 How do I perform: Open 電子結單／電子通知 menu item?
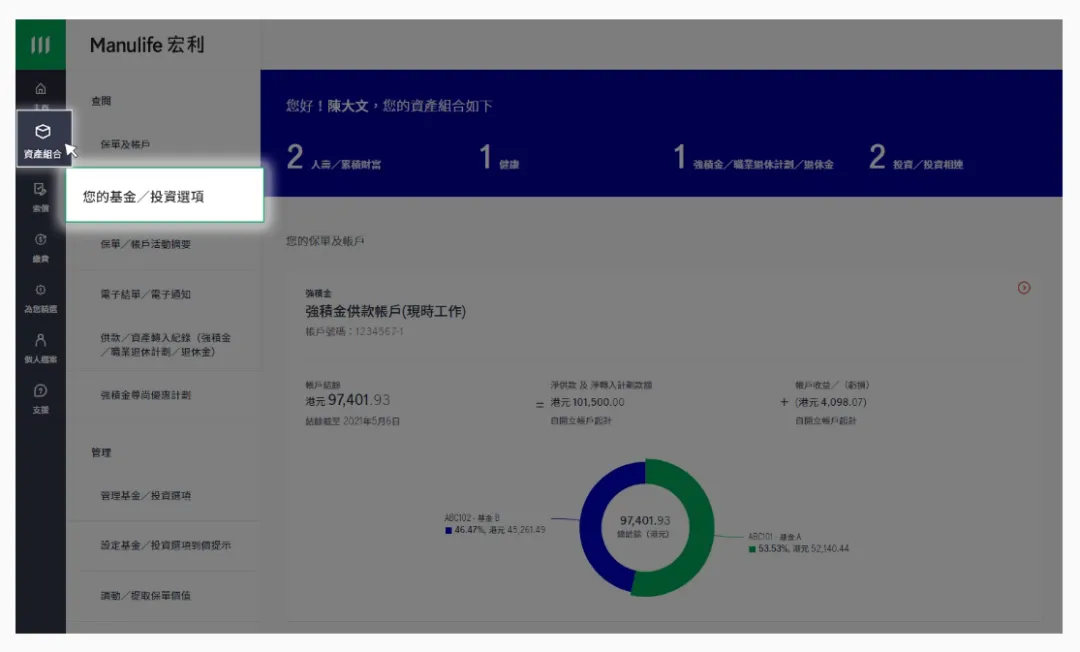145,295
